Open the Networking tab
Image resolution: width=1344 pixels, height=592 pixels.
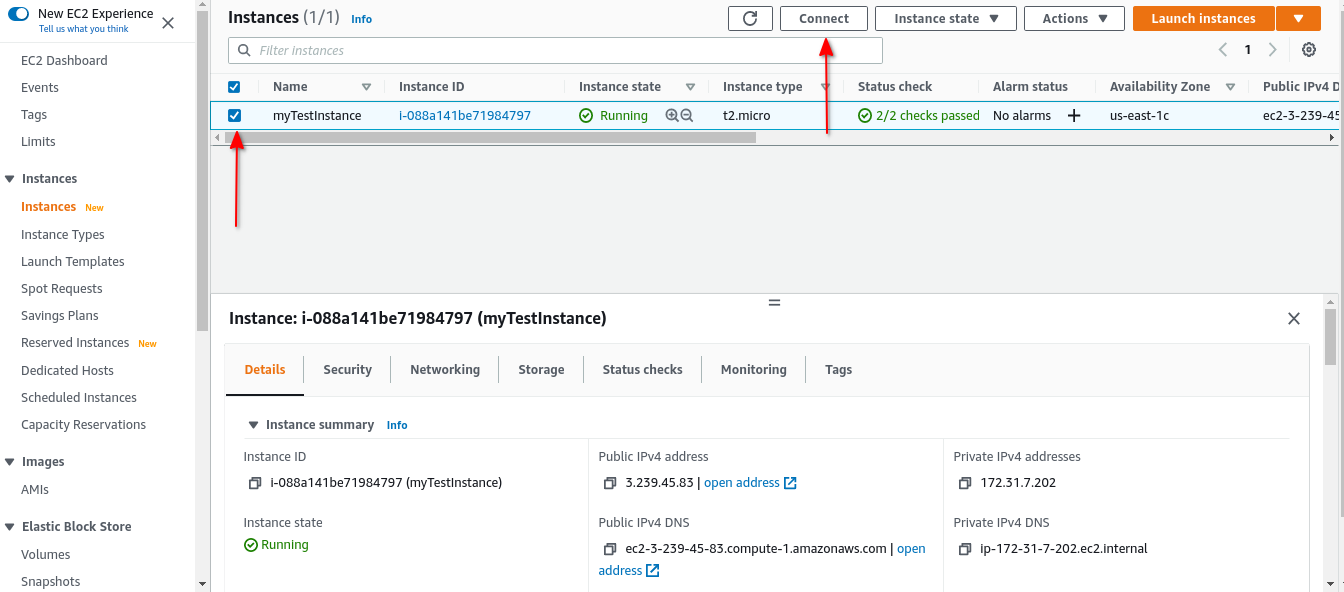tap(445, 370)
